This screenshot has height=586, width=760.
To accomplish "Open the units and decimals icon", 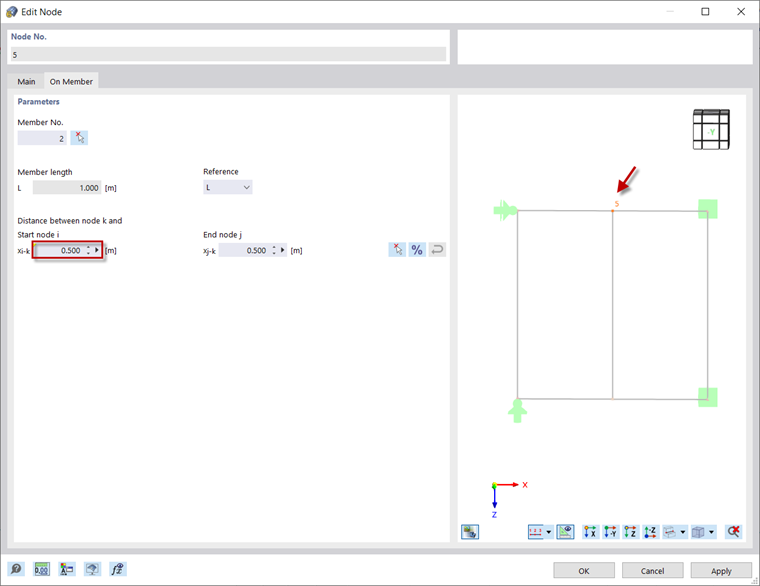I will [x=42, y=569].
